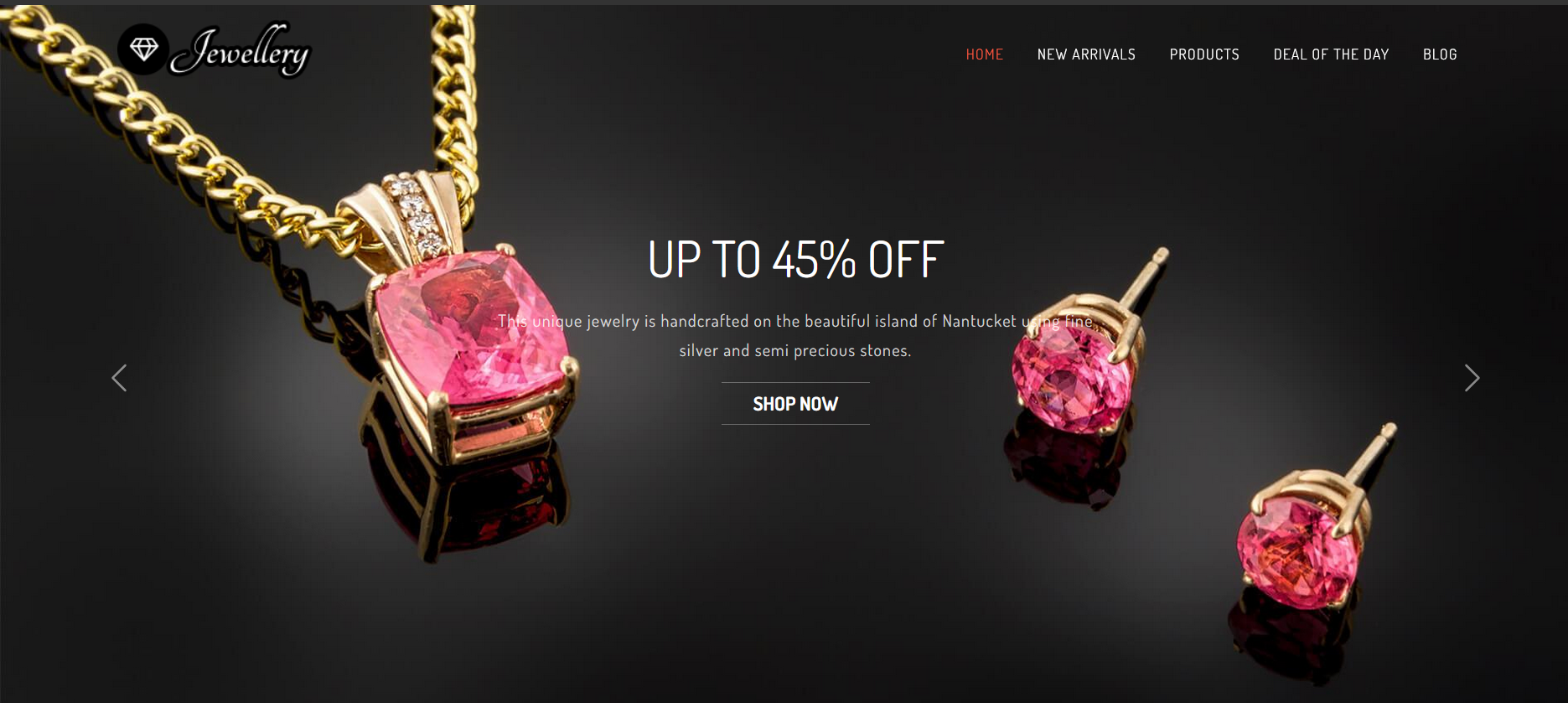The image size is (1568, 703).
Task: Open the NEW ARRIVALS page
Action: click(1086, 54)
